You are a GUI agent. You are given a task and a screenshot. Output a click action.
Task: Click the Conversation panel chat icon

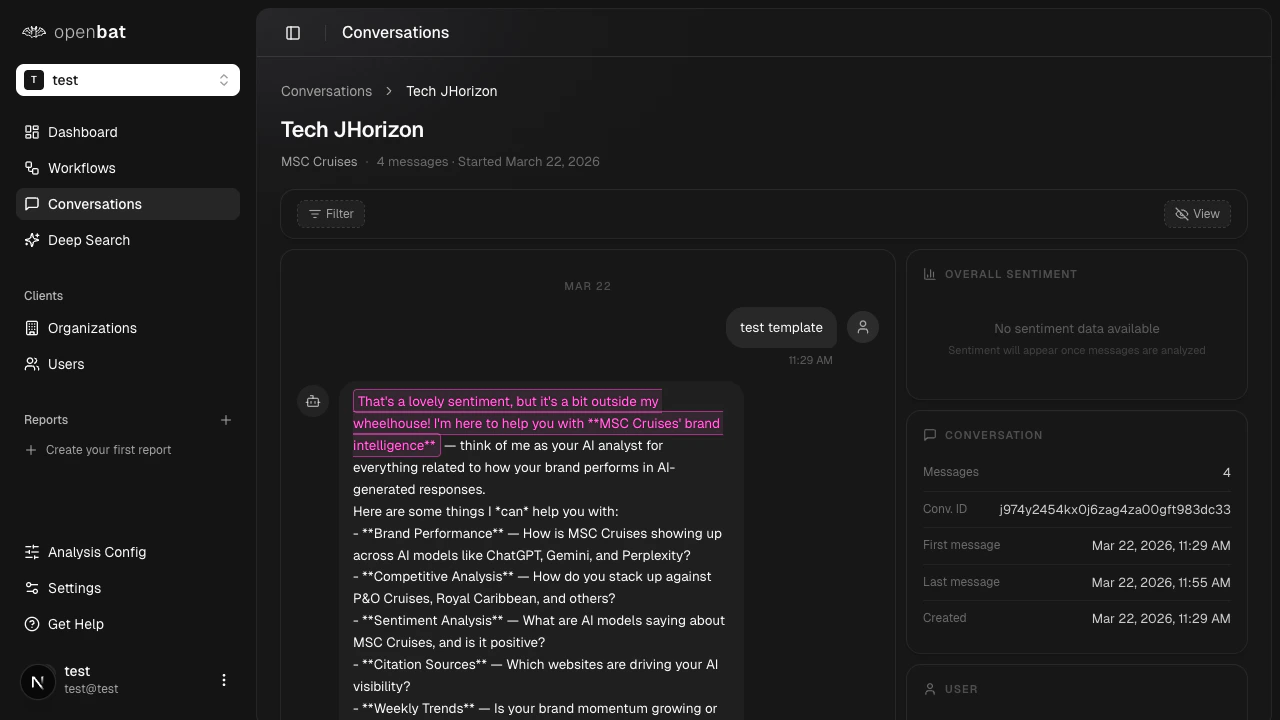(x=930, y=435)
